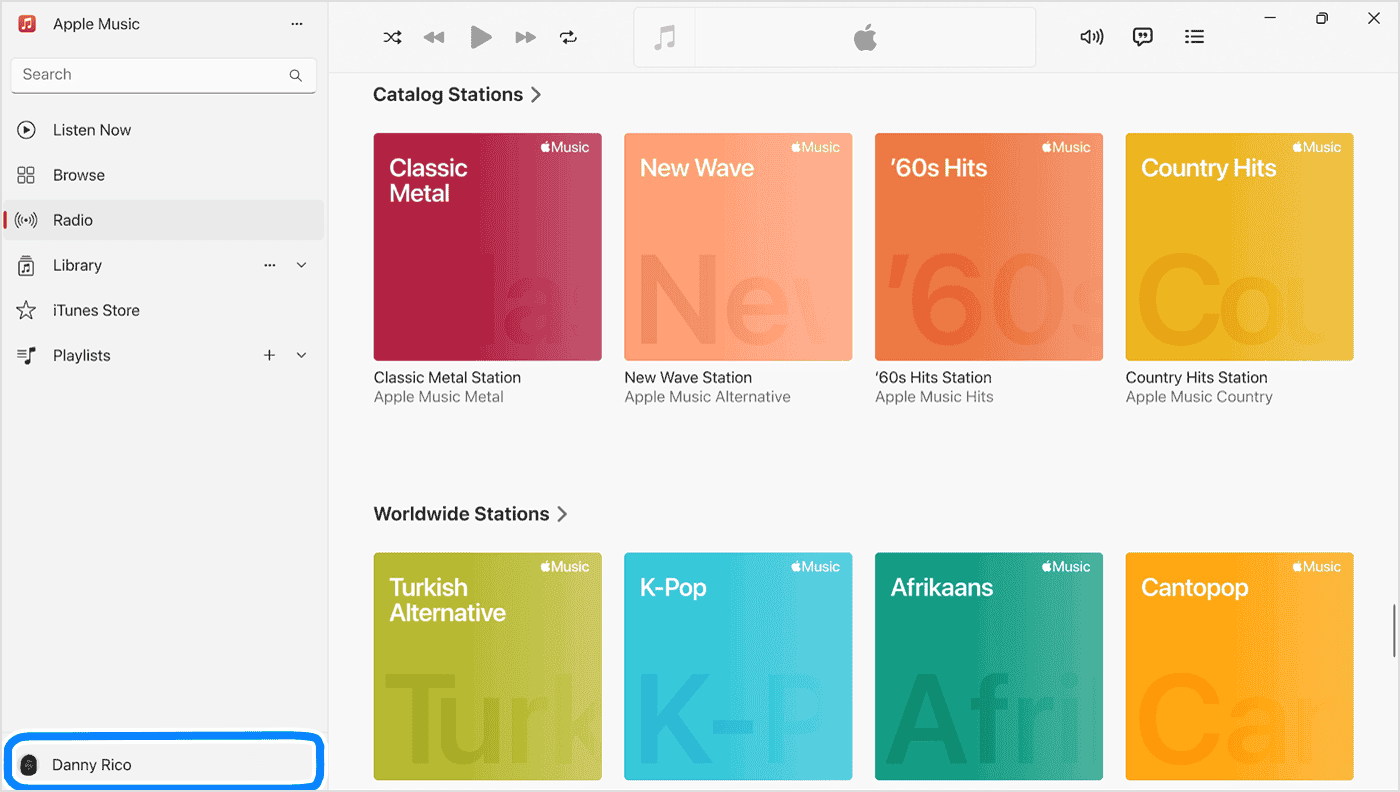Open the Library options ellipsis menu
The image size is (1400, 792).
click(269, 265)
